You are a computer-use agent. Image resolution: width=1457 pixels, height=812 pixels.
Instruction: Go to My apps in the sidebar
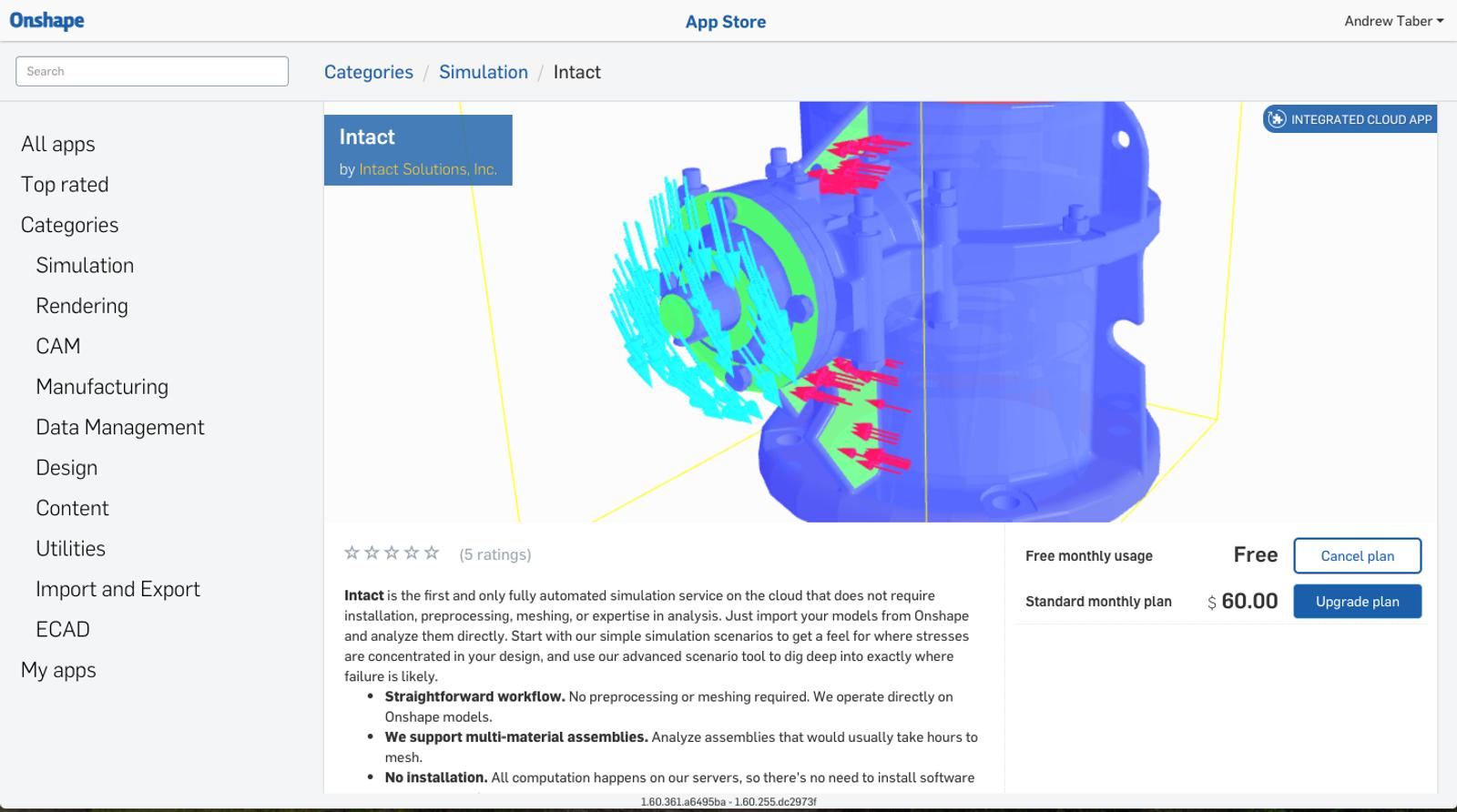tap(58, 670)
